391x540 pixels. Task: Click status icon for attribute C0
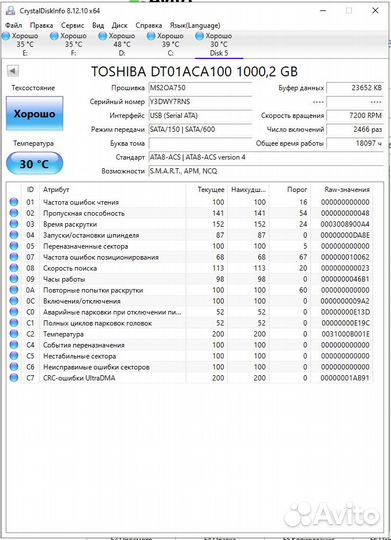(14, 312)
